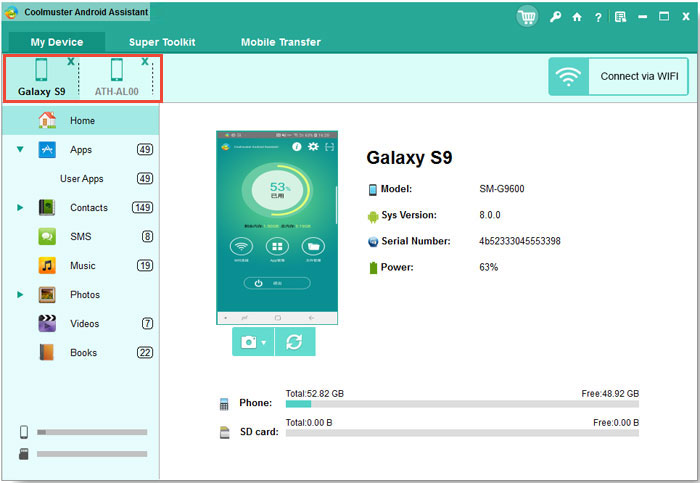Click the sidebar phone storage icon

(x=24, y=432)
